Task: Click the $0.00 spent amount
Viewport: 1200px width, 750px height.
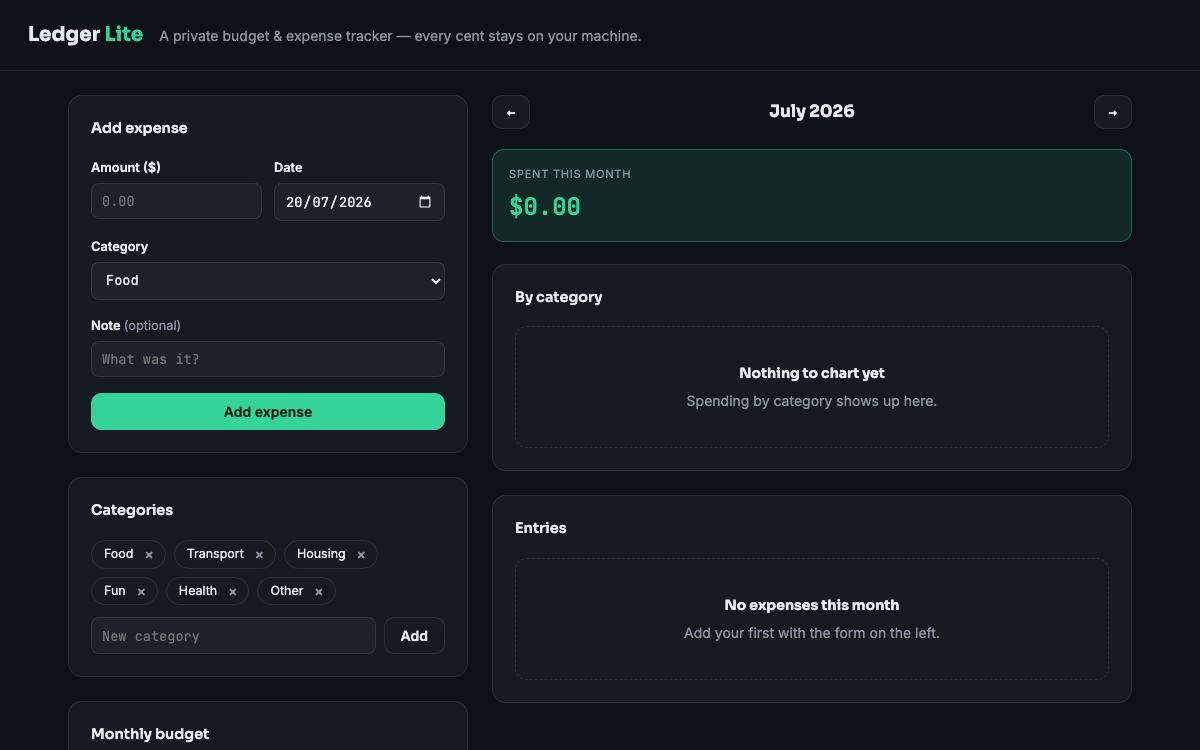Action: click(x=545, y=207)
